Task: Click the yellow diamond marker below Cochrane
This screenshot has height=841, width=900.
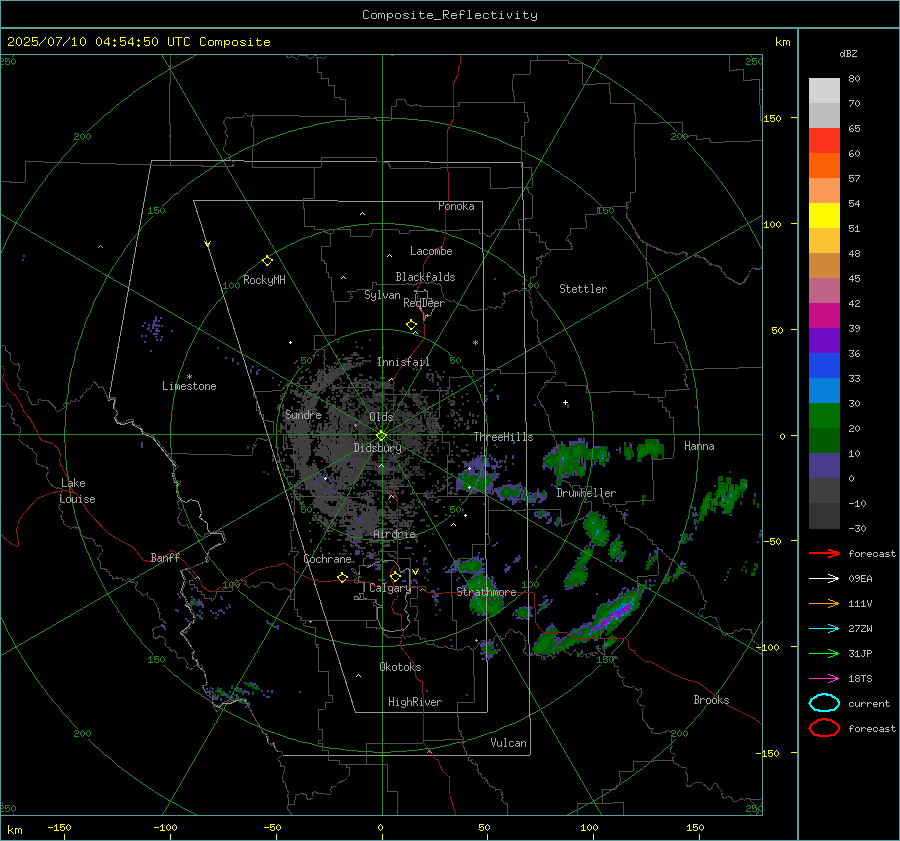Action: [342, 578]
